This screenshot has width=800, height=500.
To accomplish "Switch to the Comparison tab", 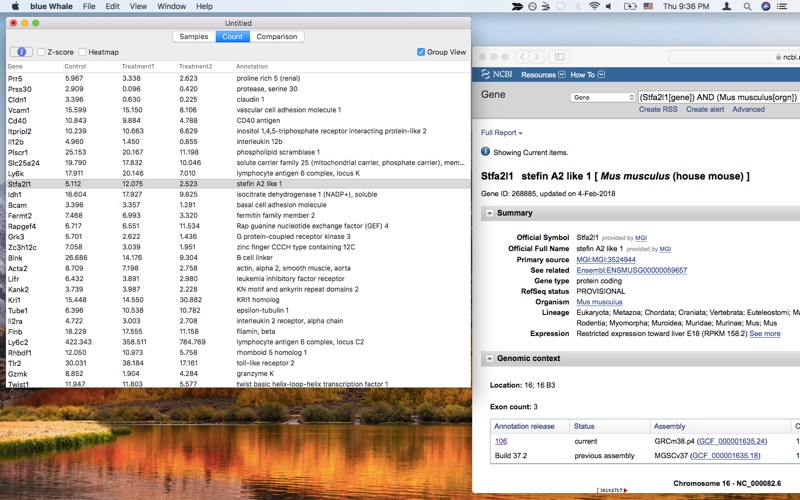I will pyautogui.click(x=277, y=37).
